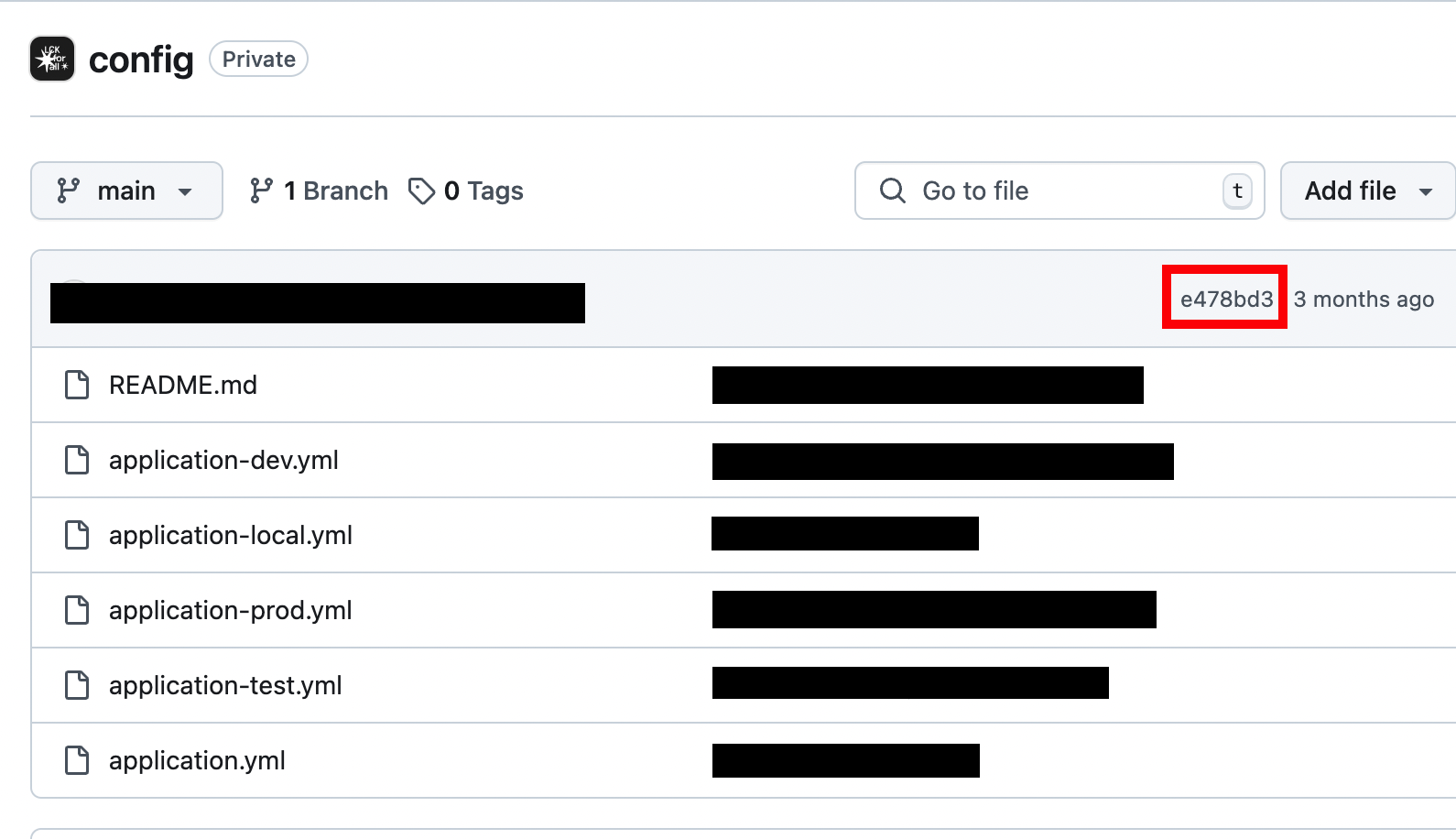The image size is (1456, 839).
Task: Click the organization avatar icon beside config
Action: tap(52, 59)
